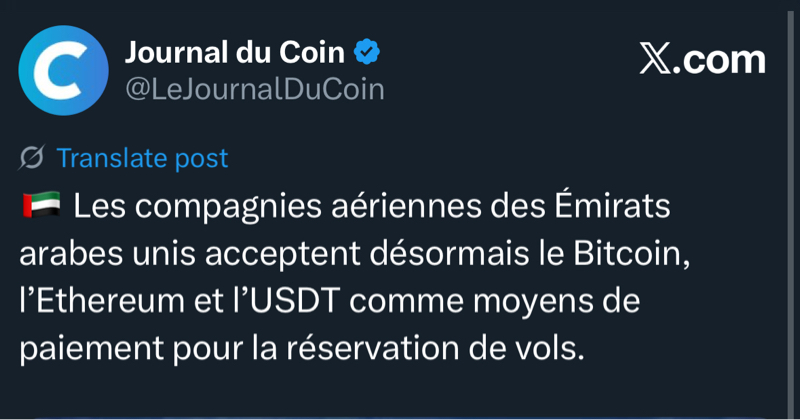This screenshot has width=800, height=420.
Task: Click the crossed-circle translate icon
Action: (32, 157)
